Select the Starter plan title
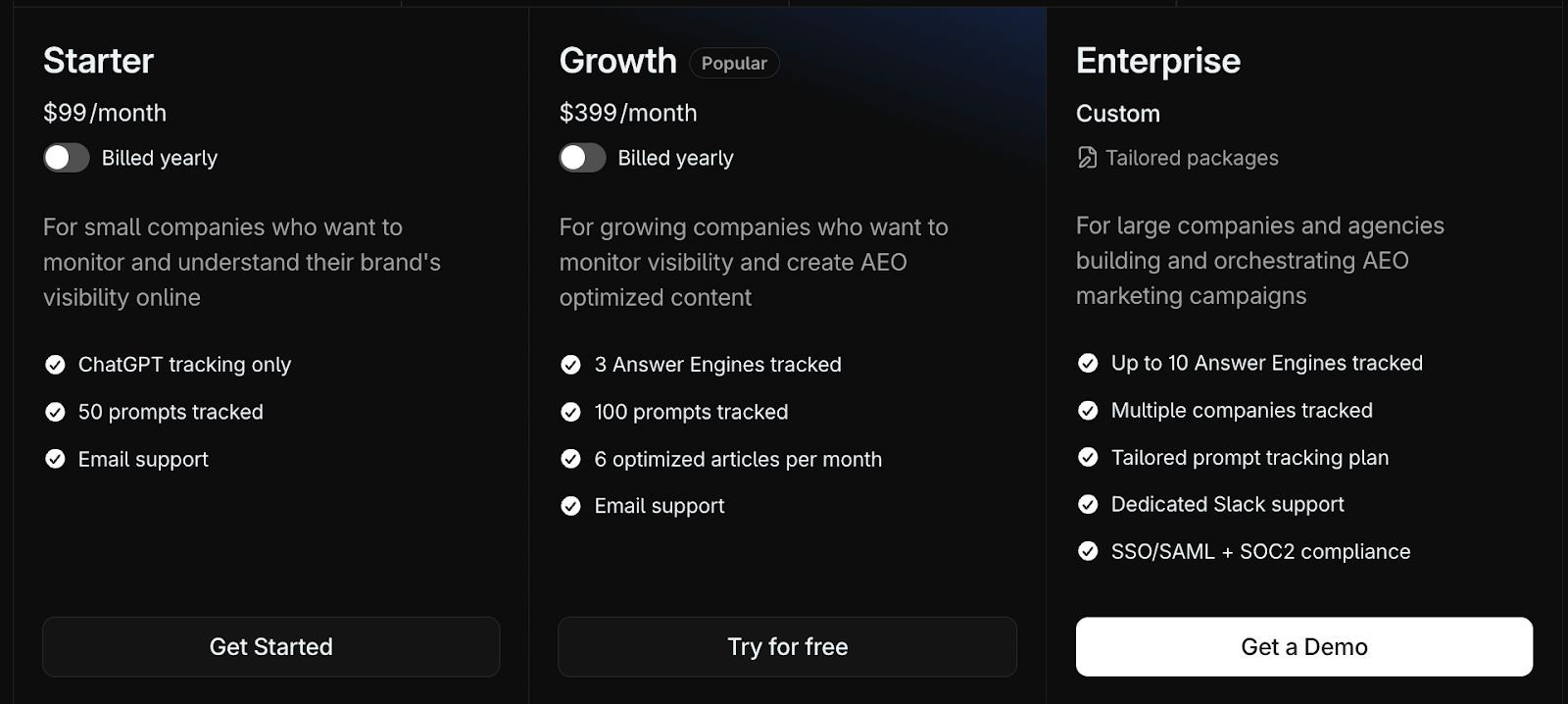The width and height of the screenshot is (1568, 704). coord(97,61)
